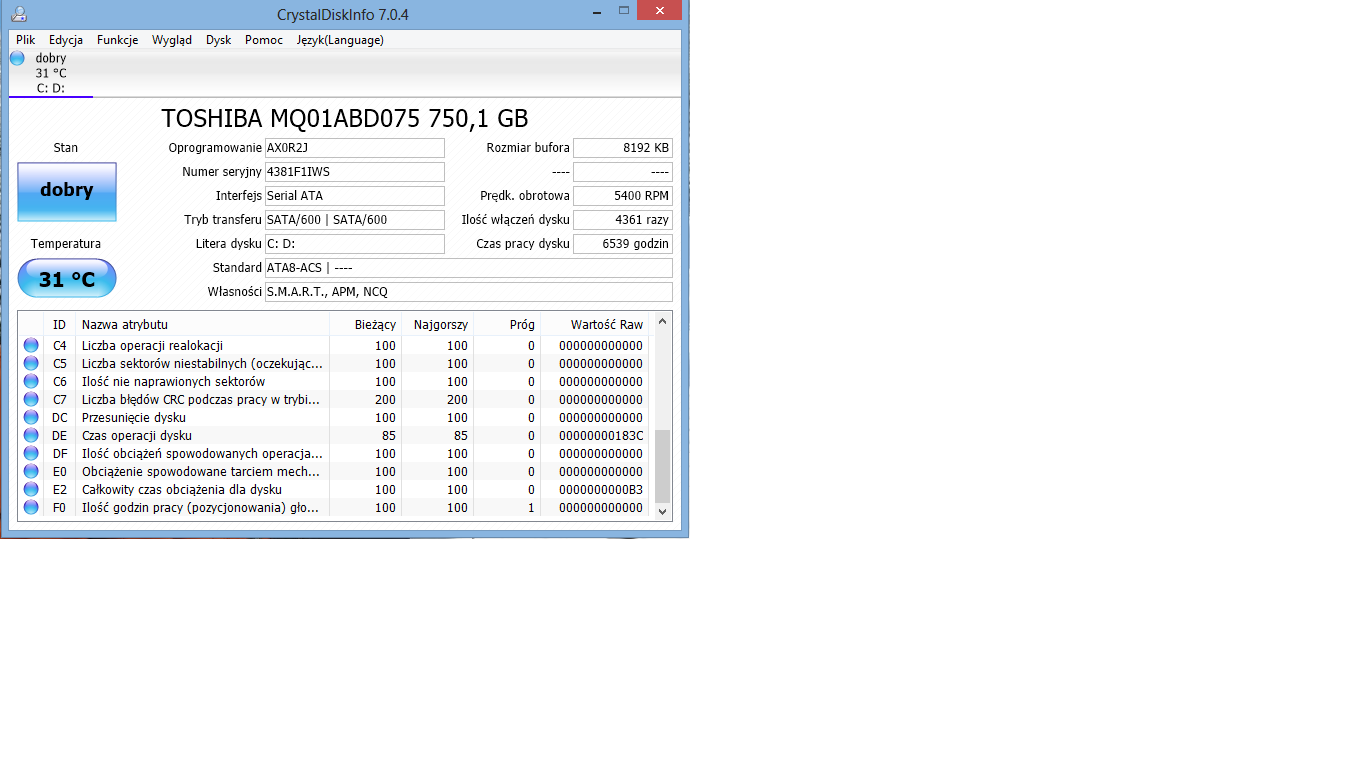Click the buffer size field 8192 KB
This screenshot has width=1366, height=768.
[623, 148]
